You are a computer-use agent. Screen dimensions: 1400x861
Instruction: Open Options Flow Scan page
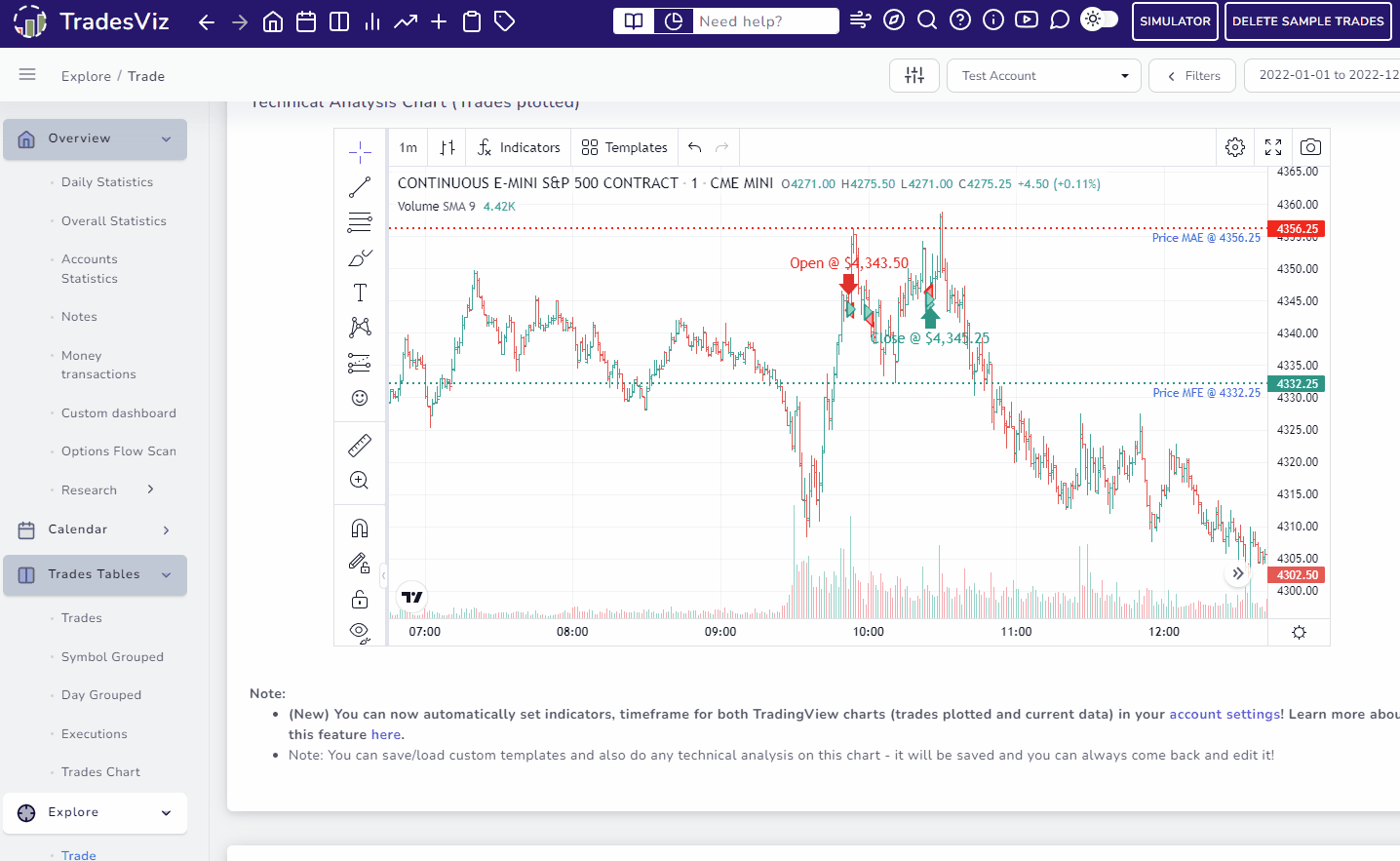119,451
